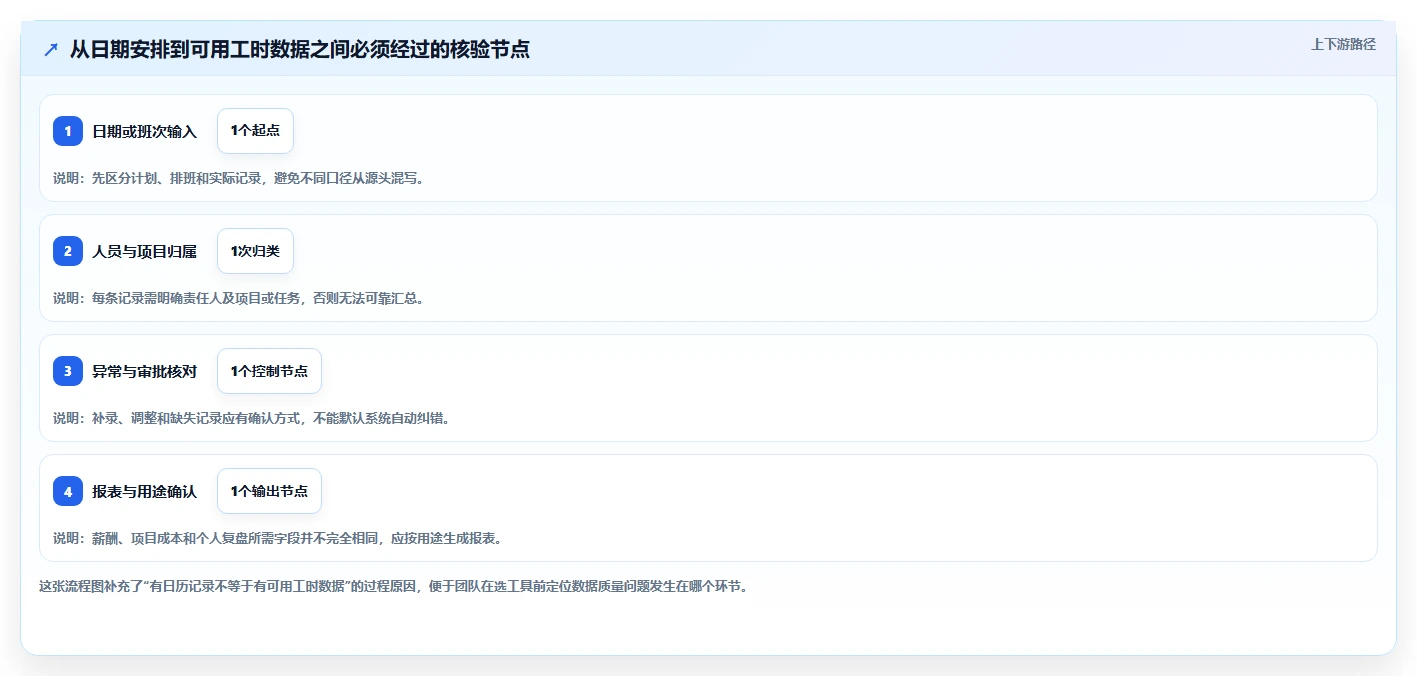This screenshot has width=1417, height=676.
Task: Click the 上下游路径 label
Action: pos(1344,45)
